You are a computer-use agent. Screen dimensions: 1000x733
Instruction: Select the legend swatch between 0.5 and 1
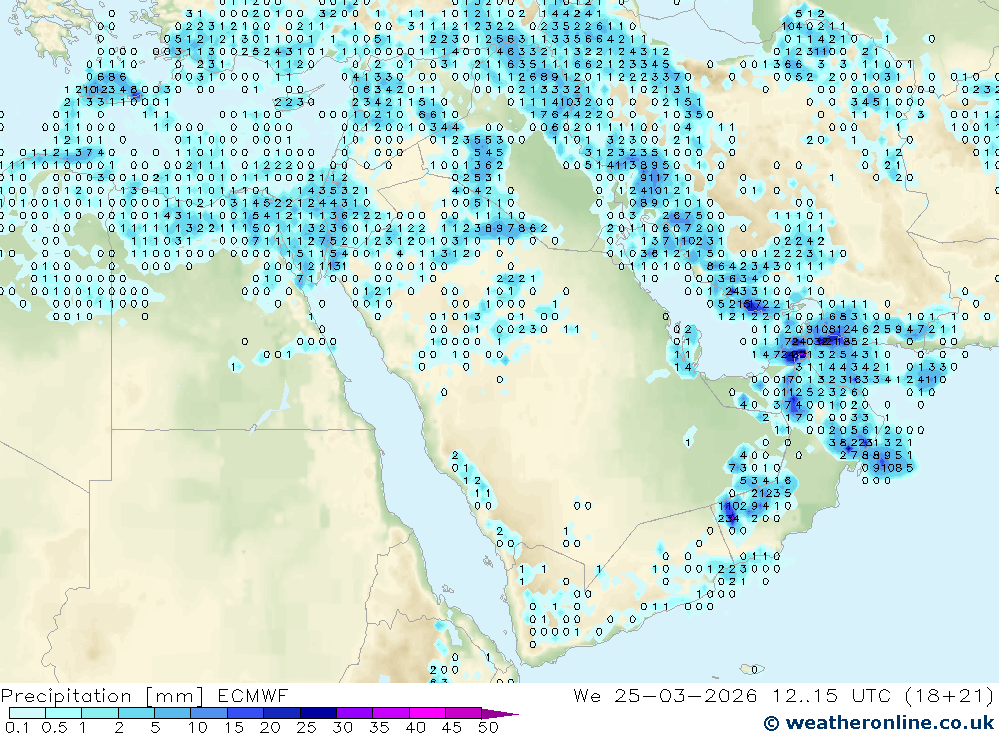pyautogui.click(x=64, y=713)
